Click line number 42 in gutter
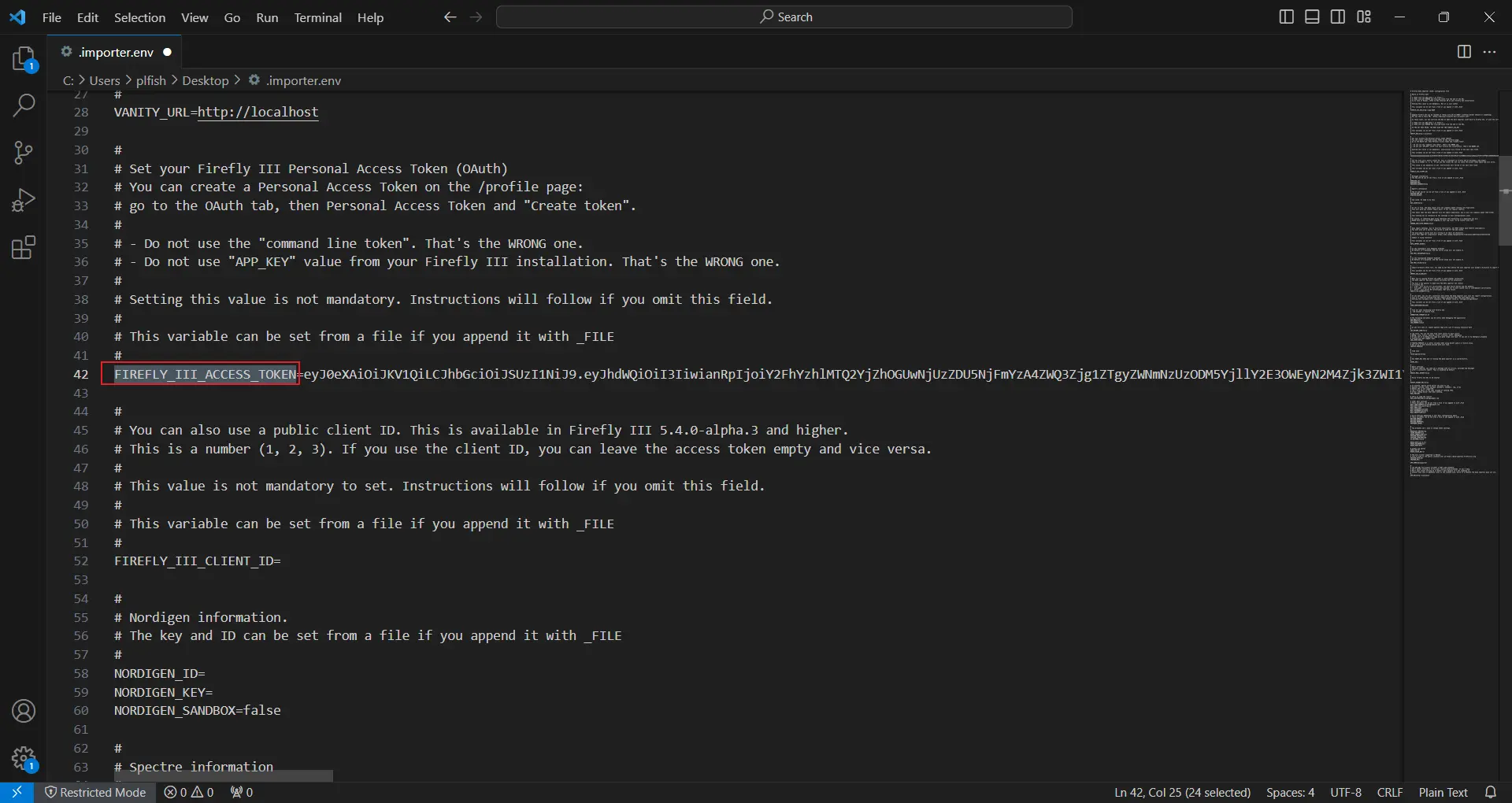Viewport: 1512px width, 803px height. [81, 374]
